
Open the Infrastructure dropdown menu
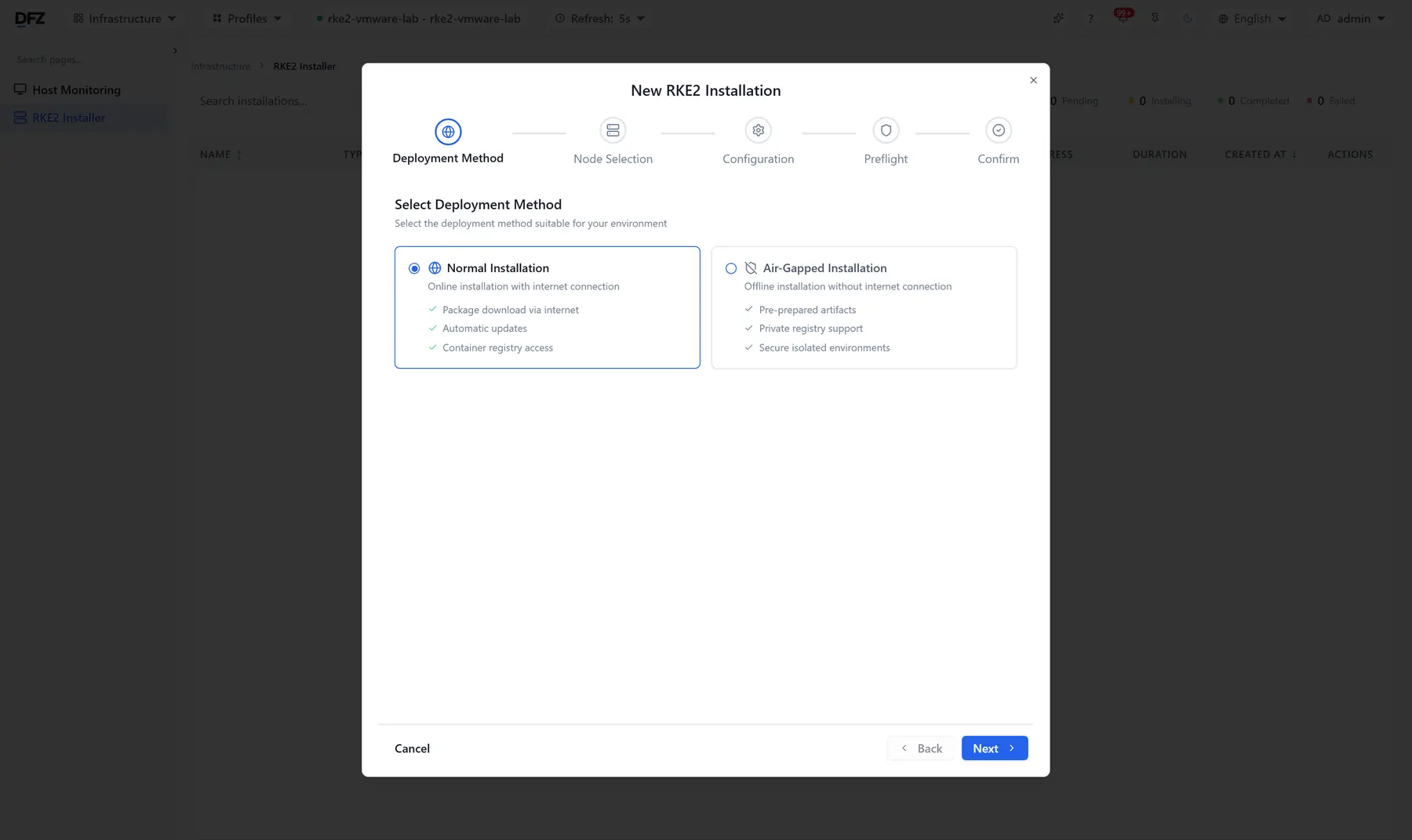pyautogui.click(x=124, y=18)
